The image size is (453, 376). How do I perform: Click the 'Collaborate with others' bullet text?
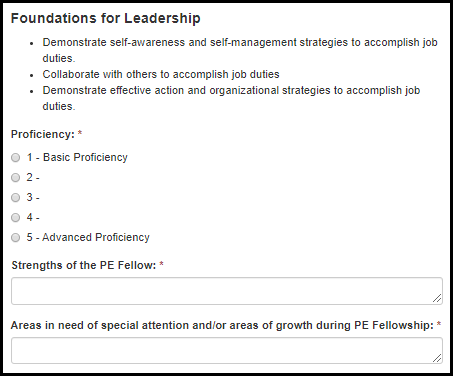pos(161,74)
